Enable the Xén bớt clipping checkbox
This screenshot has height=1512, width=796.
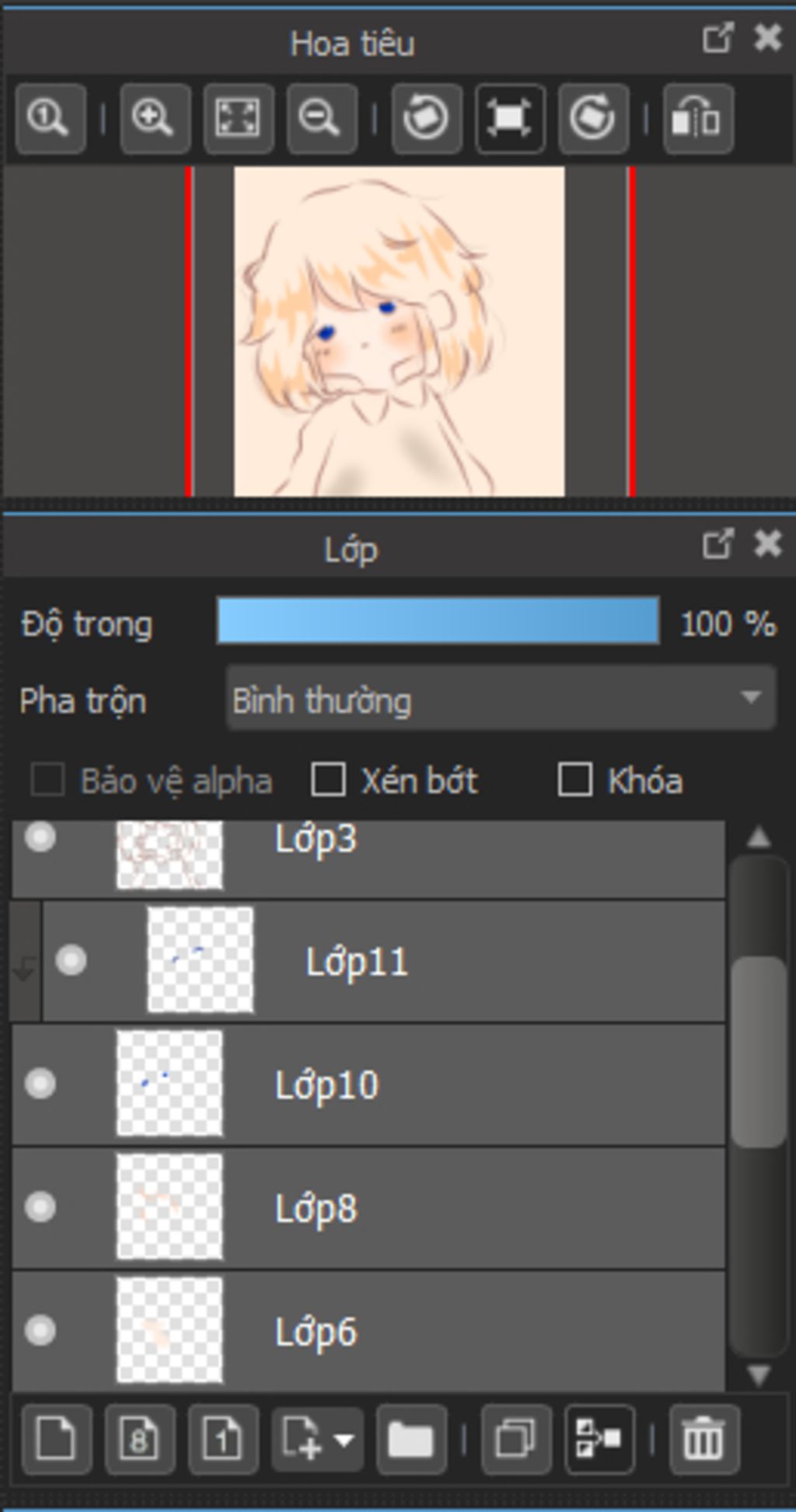(x=328, y=780)
